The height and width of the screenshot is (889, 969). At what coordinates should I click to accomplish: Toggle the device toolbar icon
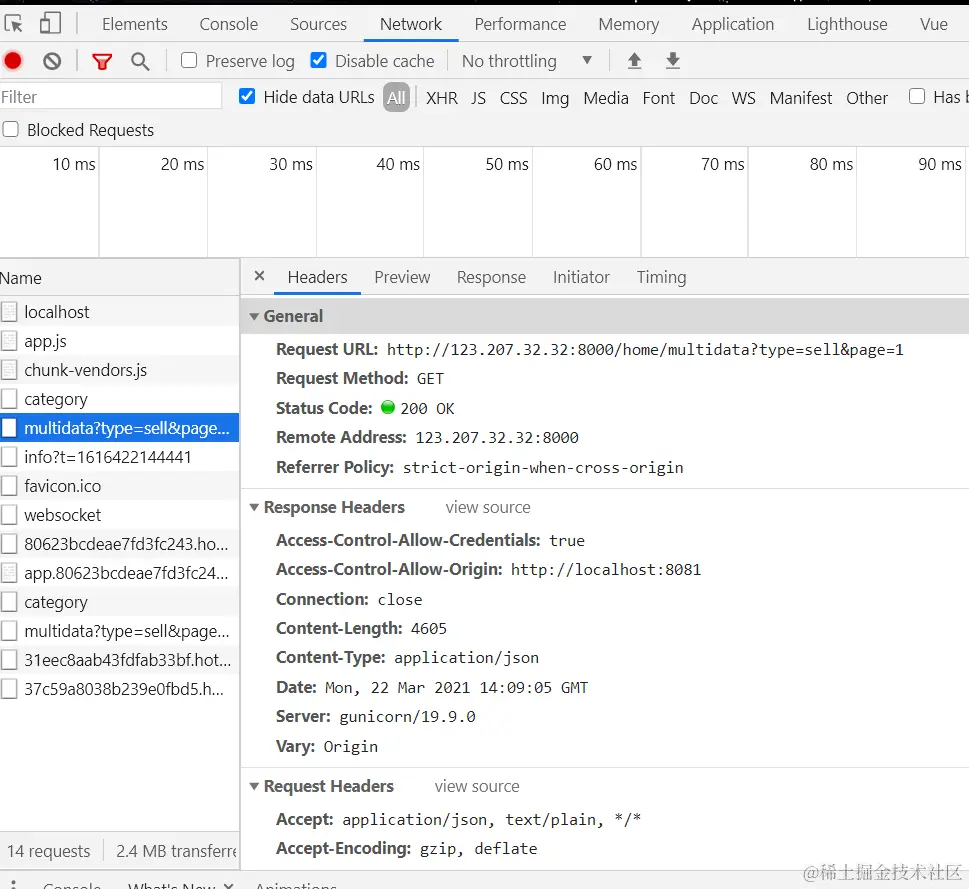tap(50, 23)
